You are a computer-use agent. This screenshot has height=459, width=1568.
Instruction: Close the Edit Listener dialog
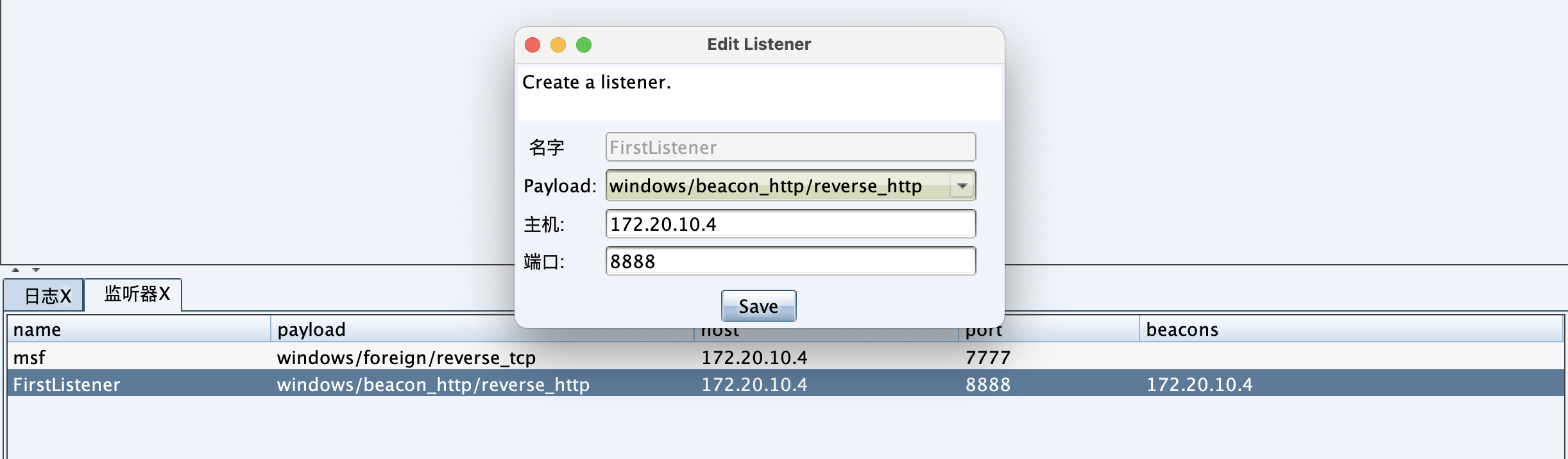(x=533, y=45)
